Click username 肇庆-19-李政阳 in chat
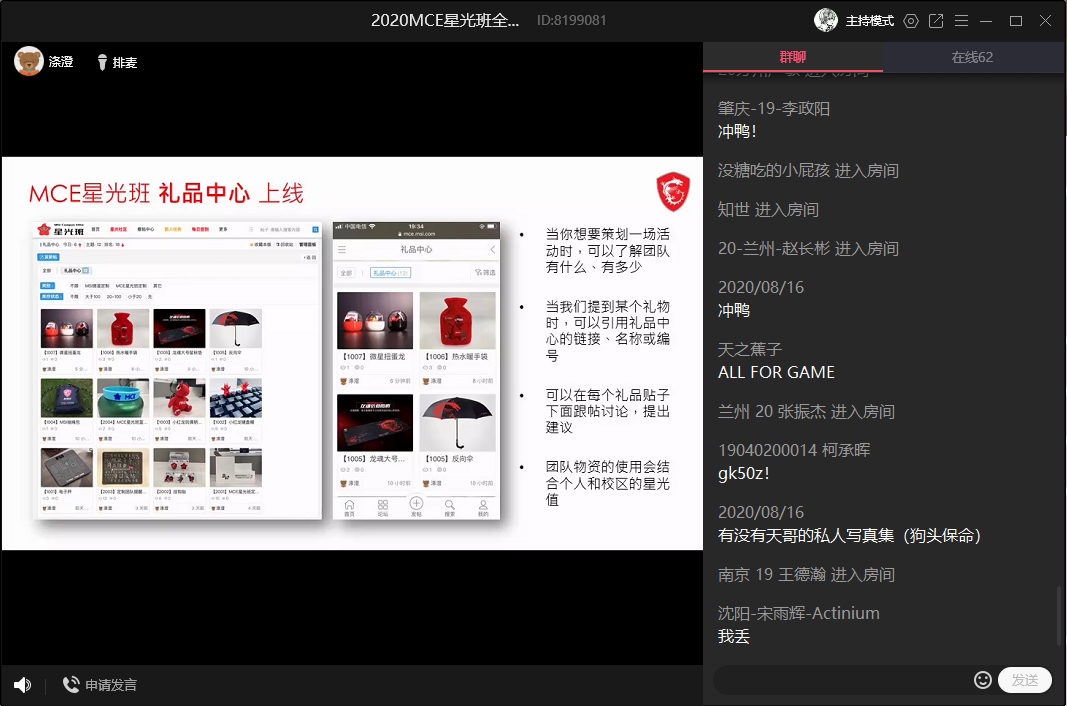 774,108
